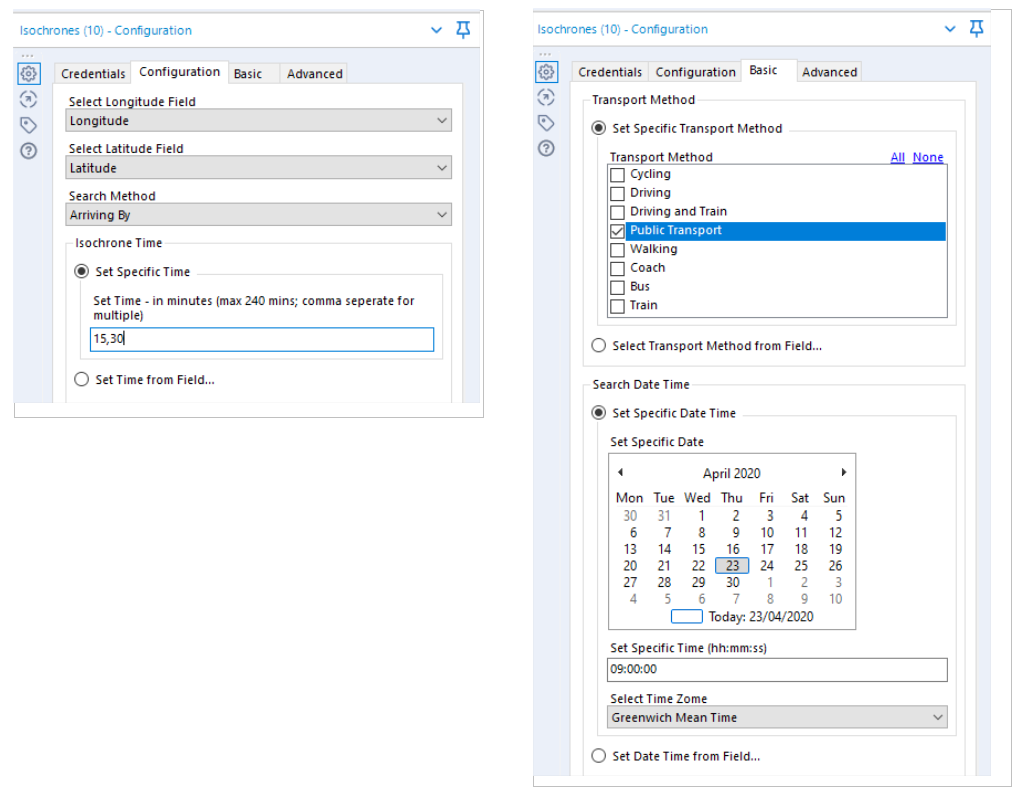Open the Credentials tab
Image resolution: width=1021 pixels, height=797 pixels.
(x=92, y=73)
